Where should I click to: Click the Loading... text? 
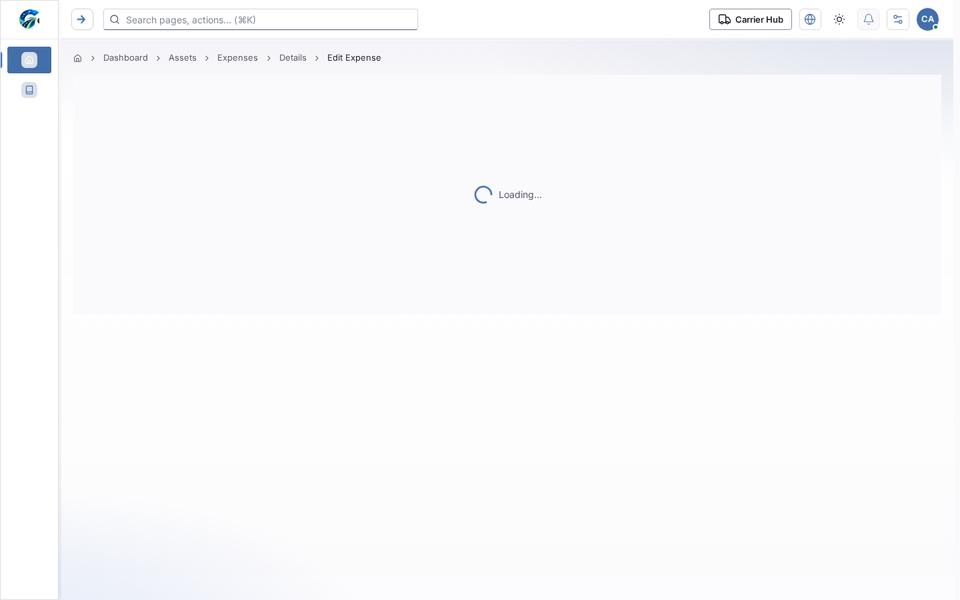[520, 195]
